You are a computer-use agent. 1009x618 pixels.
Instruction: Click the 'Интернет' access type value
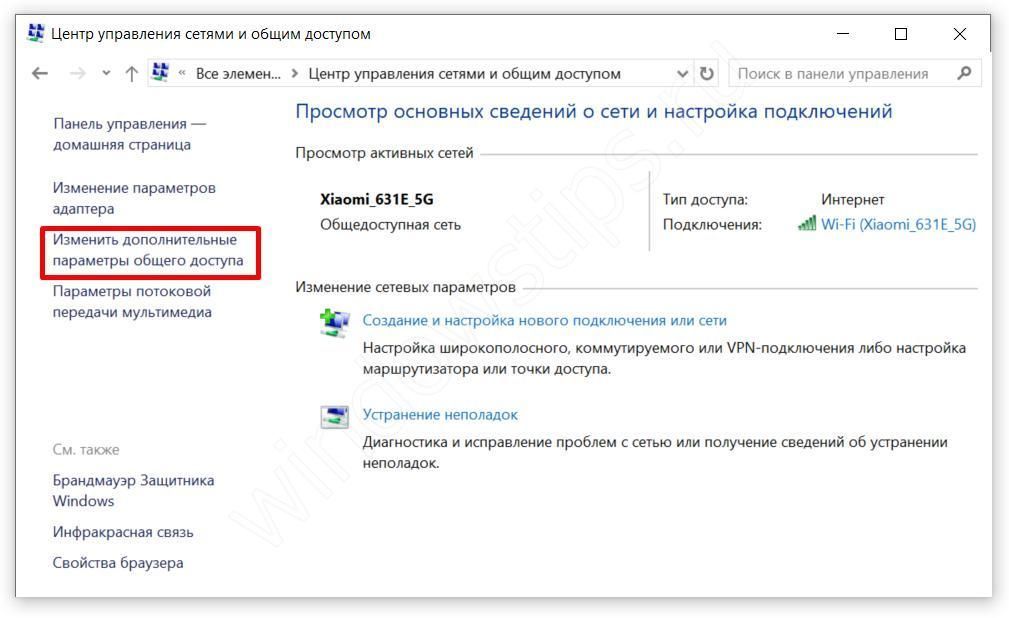[x=853, y=200]
